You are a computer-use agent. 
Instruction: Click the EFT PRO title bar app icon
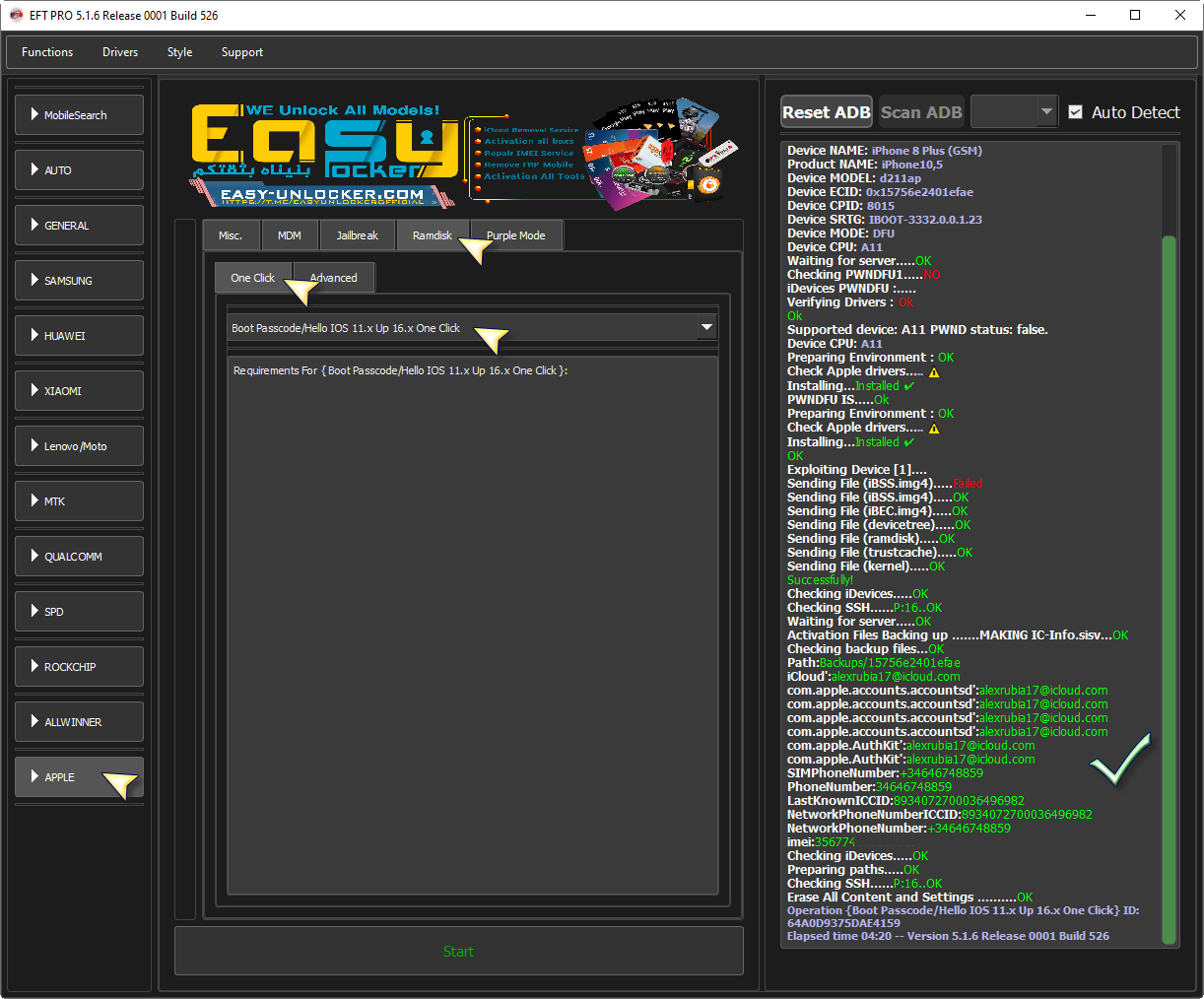[x=16, y=15]
